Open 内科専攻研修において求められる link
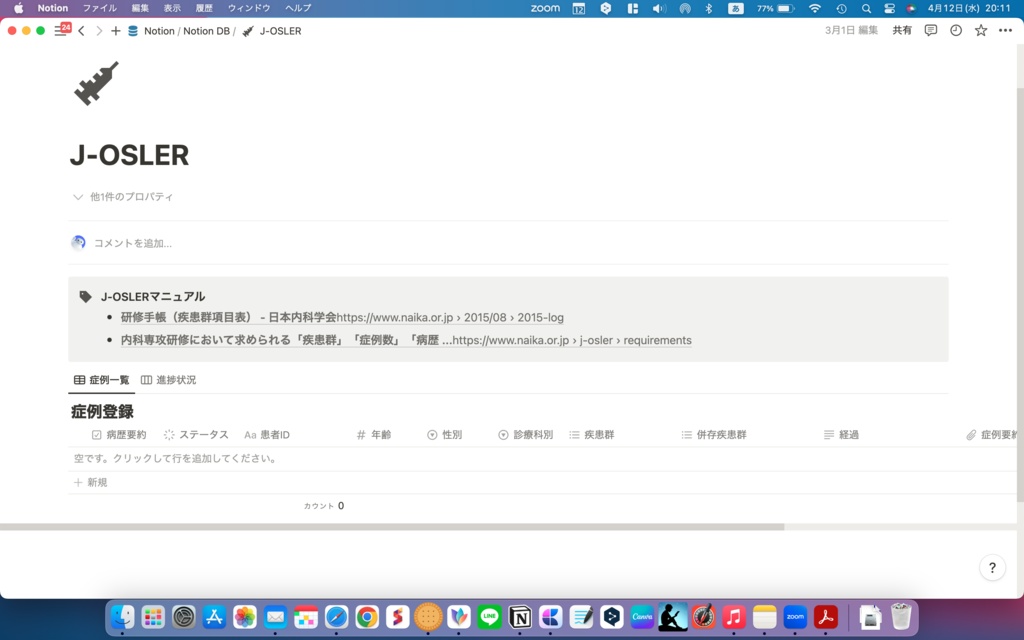Image resolution: width=1024 pixels, height=640 pixels. point(406,340)
